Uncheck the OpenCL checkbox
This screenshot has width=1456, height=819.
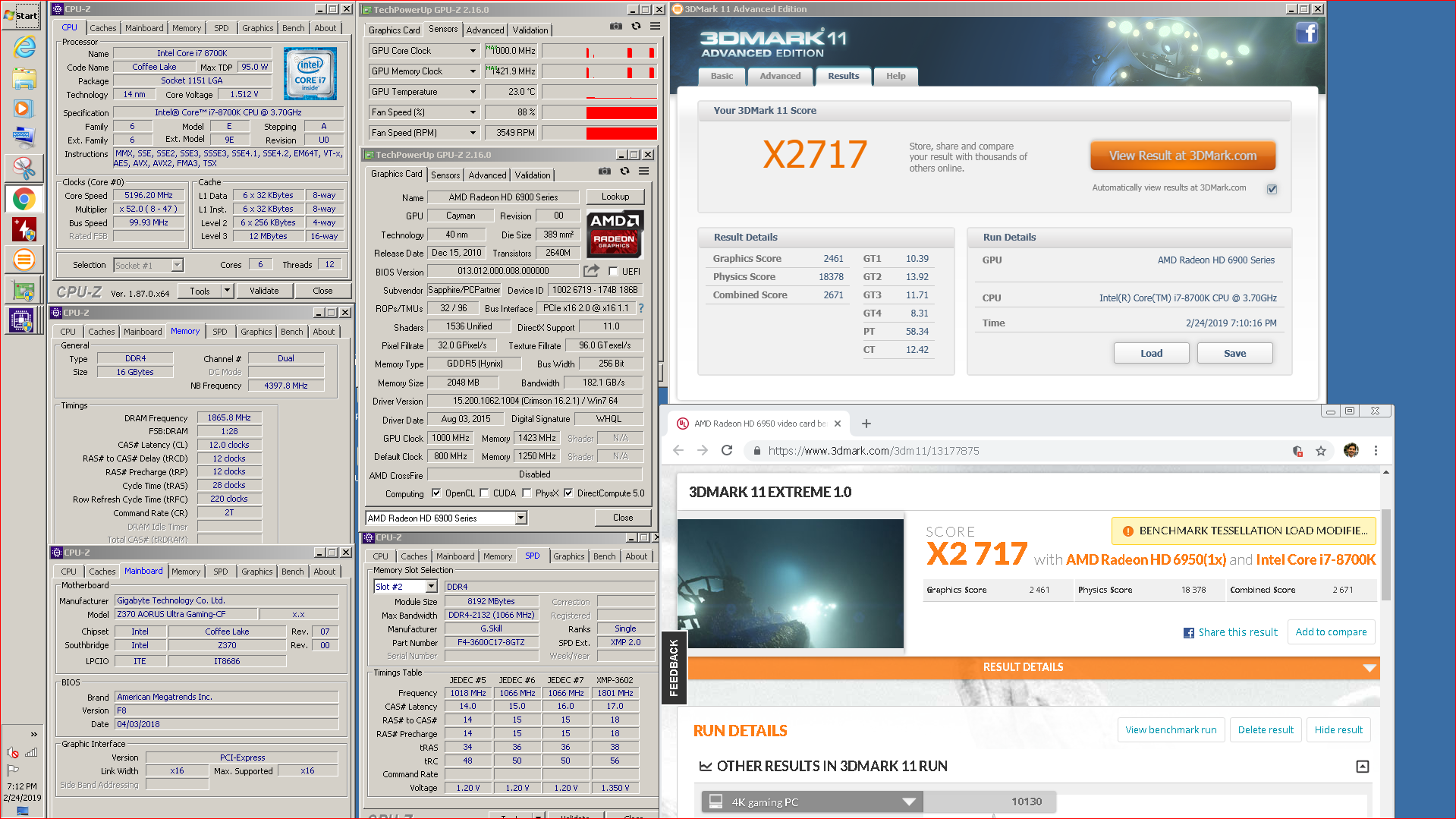436,493
